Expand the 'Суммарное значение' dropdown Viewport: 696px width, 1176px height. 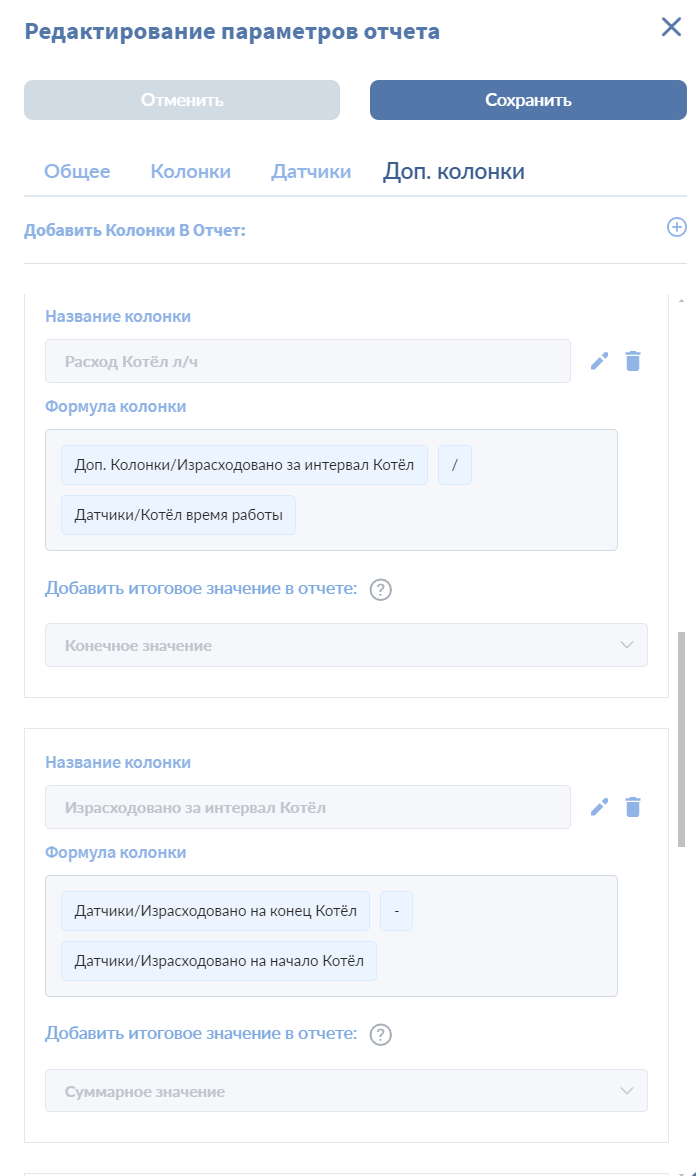(x=346, y=1091)
